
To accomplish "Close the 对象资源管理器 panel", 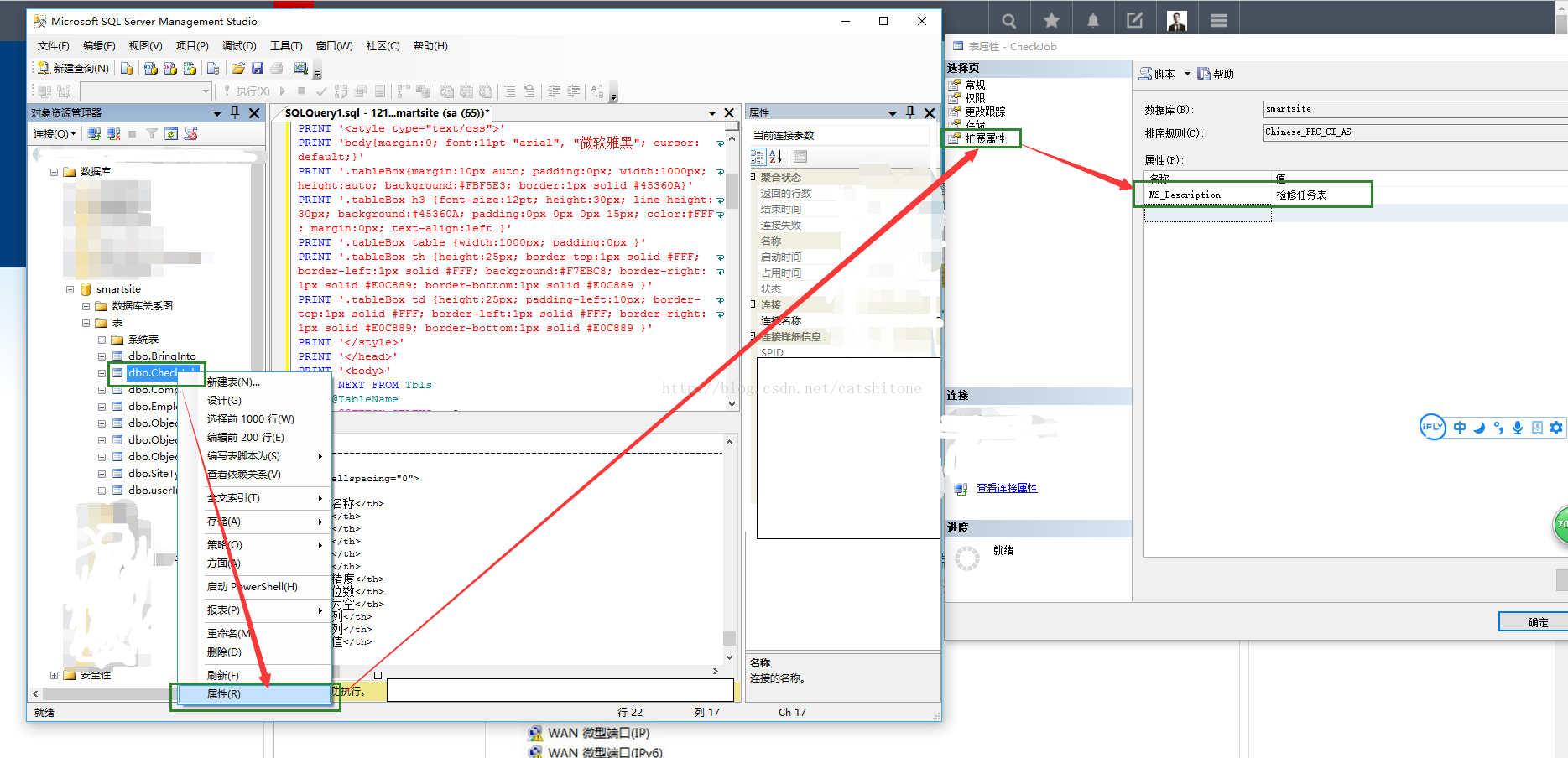I will 254,112.
